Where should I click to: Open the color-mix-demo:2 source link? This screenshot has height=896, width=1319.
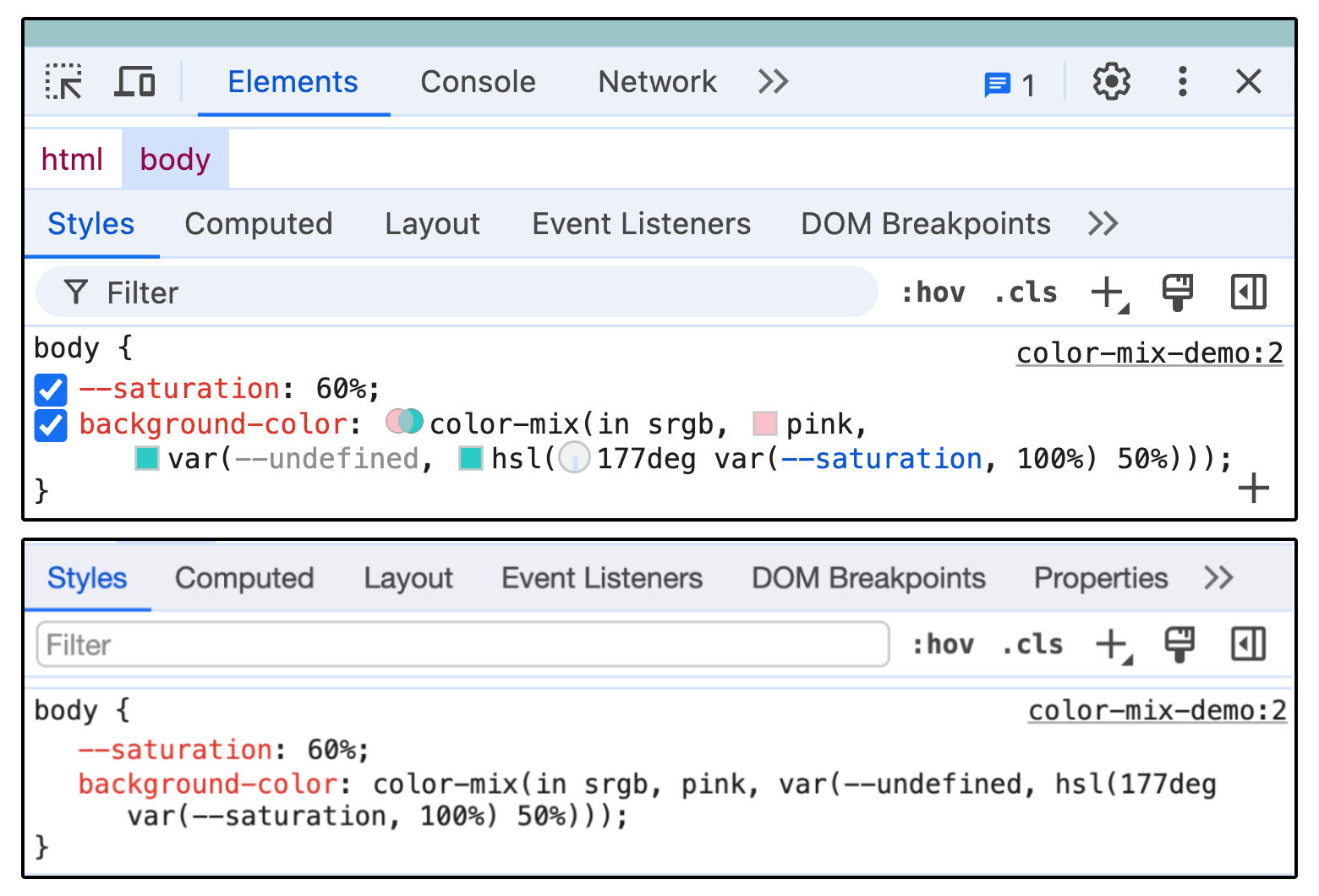click(1149, 352)
